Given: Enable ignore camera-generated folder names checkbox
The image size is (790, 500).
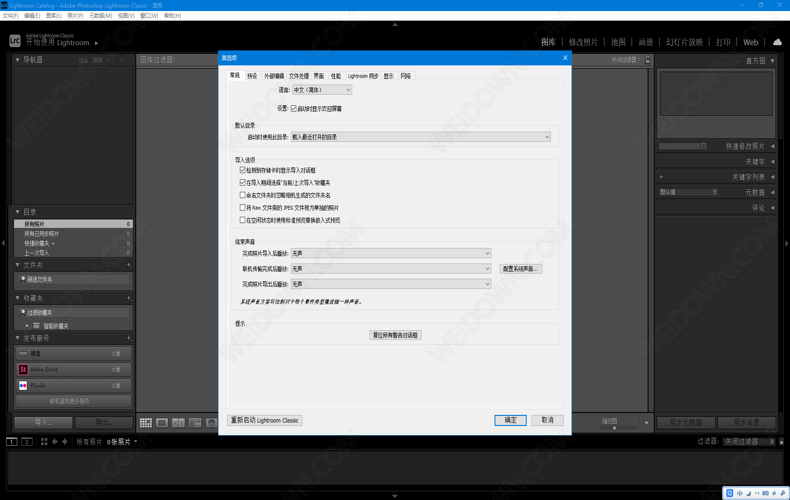Looking at the screenshot, I should click(x=242, y=195).
